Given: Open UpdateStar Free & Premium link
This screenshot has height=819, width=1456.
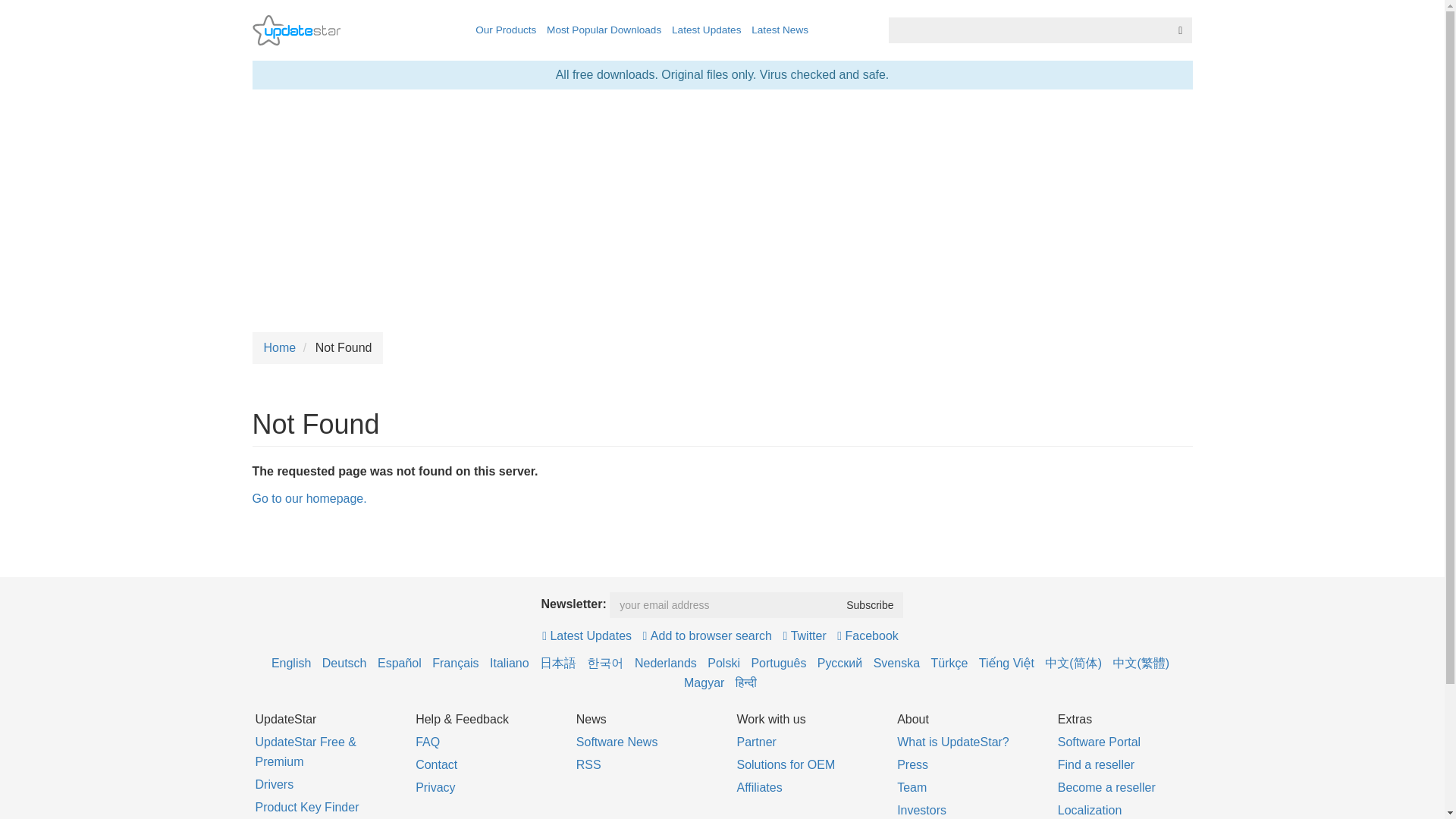Looking at the screenshot, I should point(306,752).
